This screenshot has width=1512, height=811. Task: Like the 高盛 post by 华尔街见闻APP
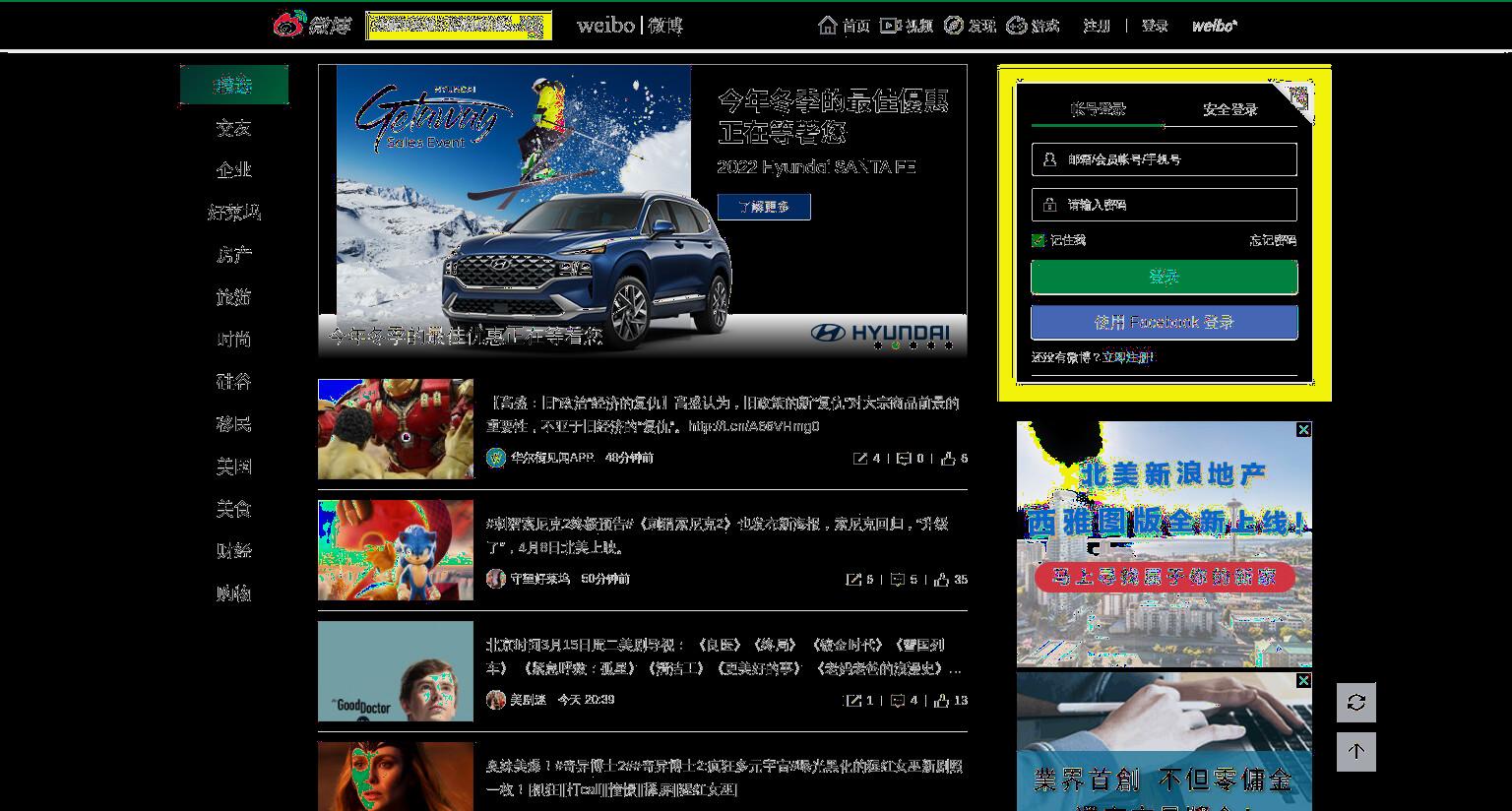[949, 458]
